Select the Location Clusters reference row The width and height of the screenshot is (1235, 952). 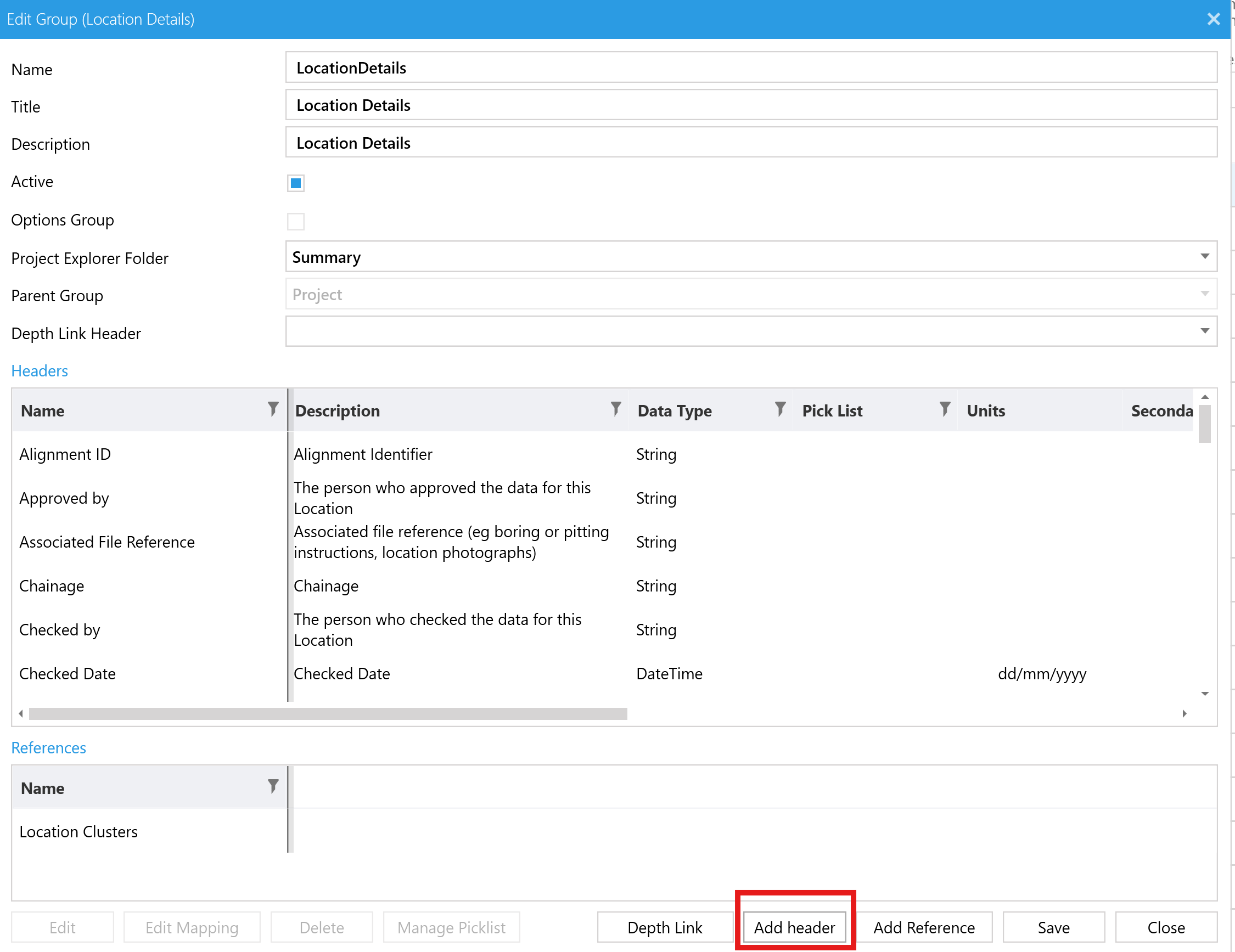click(x=79, y=832)
